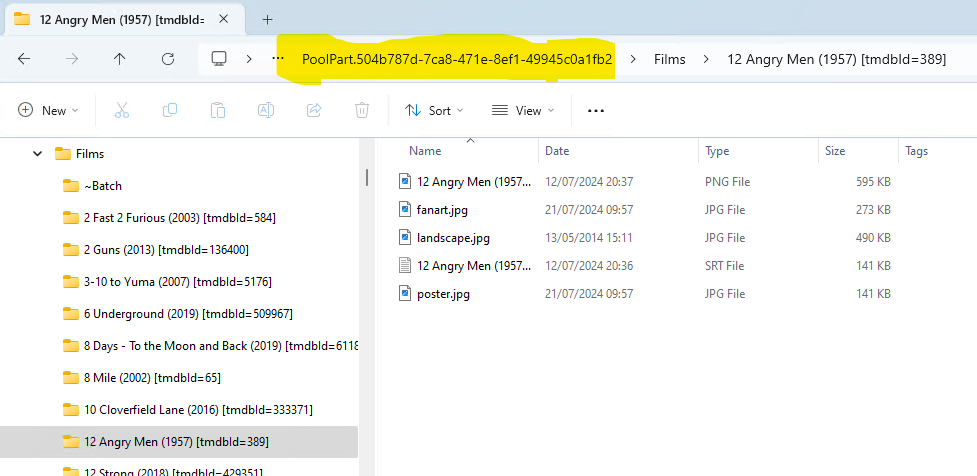Open 3-10 to Yuma folder
Image resolution: width=977 pixels, height=476 pixels.
[178, 282]
